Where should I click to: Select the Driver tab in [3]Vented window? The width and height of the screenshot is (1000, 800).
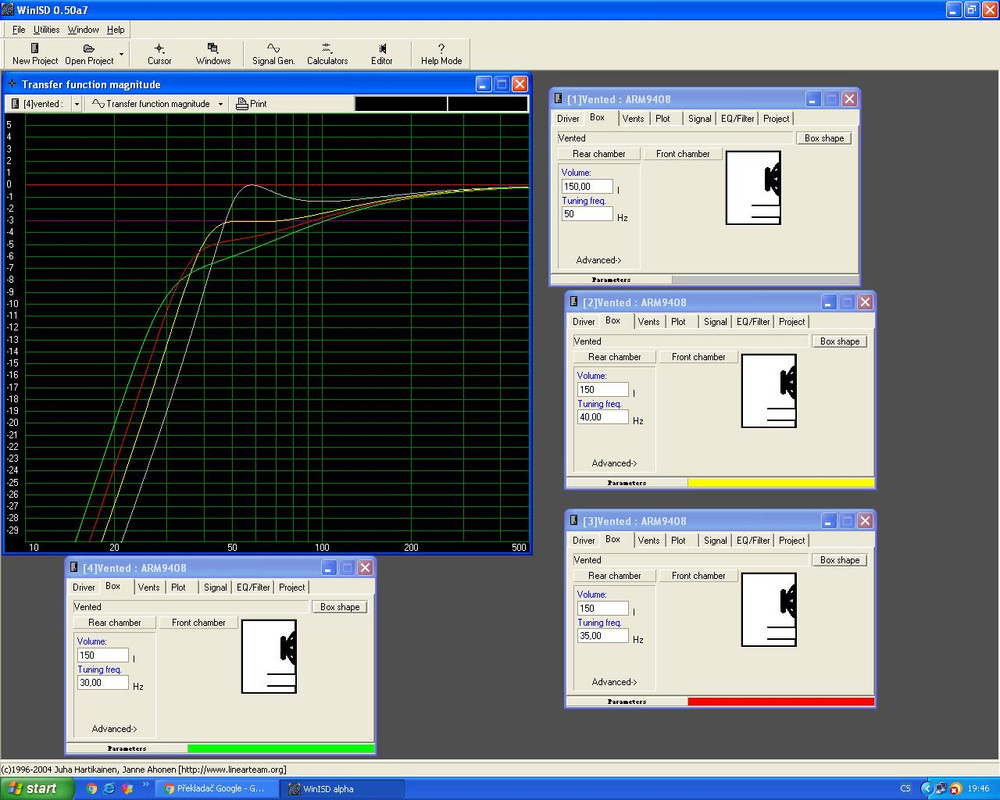584,541
